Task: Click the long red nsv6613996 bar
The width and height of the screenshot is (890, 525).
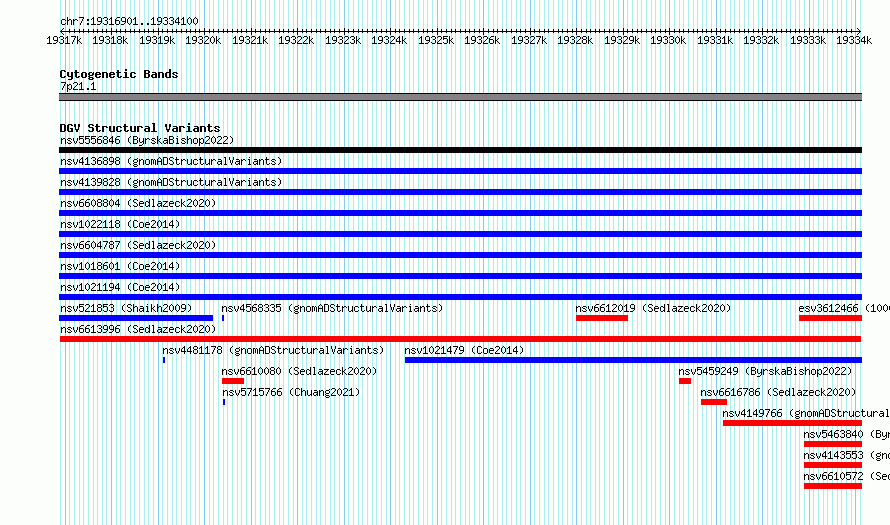Action: (460, 339)
